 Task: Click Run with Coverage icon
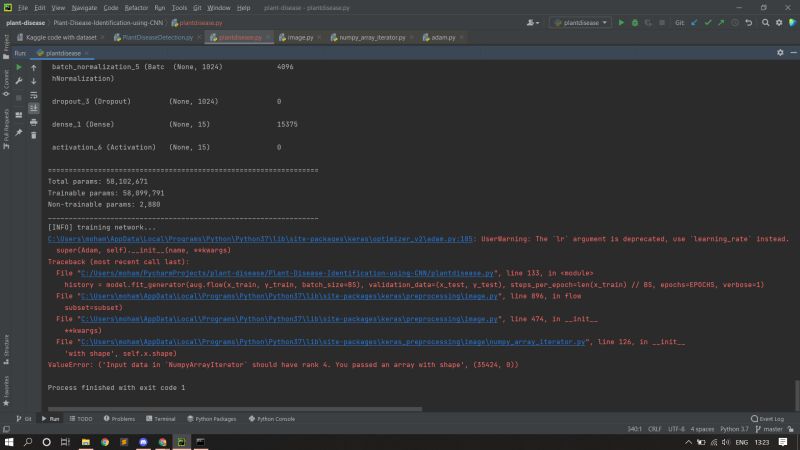tap(648, 23)
